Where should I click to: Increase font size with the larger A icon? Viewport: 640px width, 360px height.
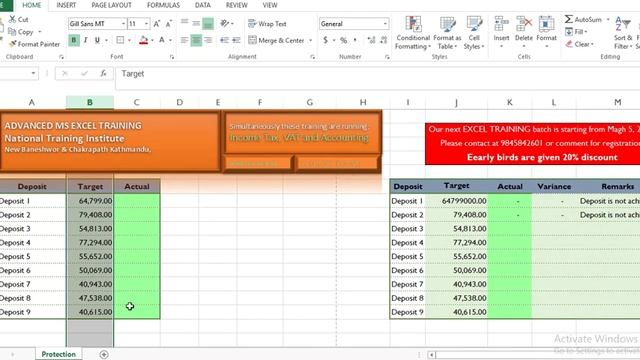click(x=157, y=24)
